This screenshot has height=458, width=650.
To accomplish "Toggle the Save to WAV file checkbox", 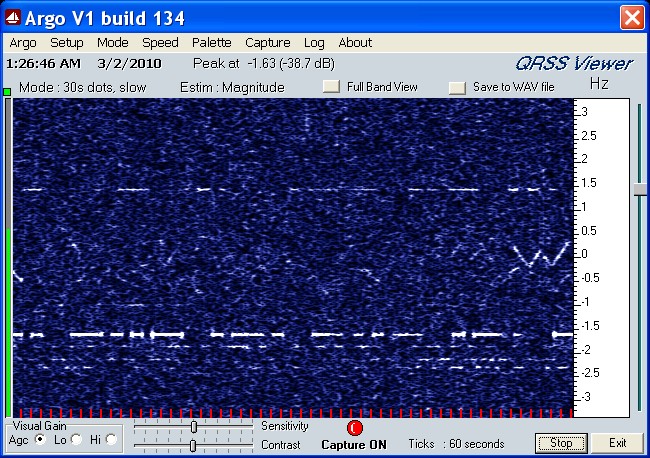I will pos(457,87).
